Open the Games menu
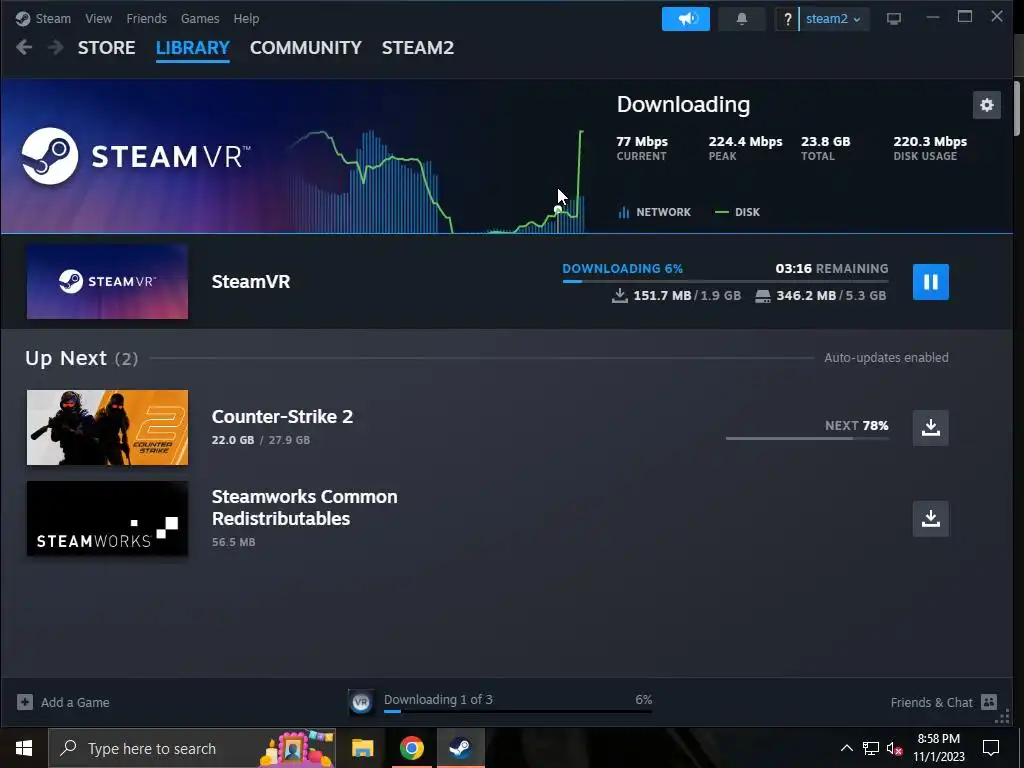1024x768 pixels. [200, 19]
